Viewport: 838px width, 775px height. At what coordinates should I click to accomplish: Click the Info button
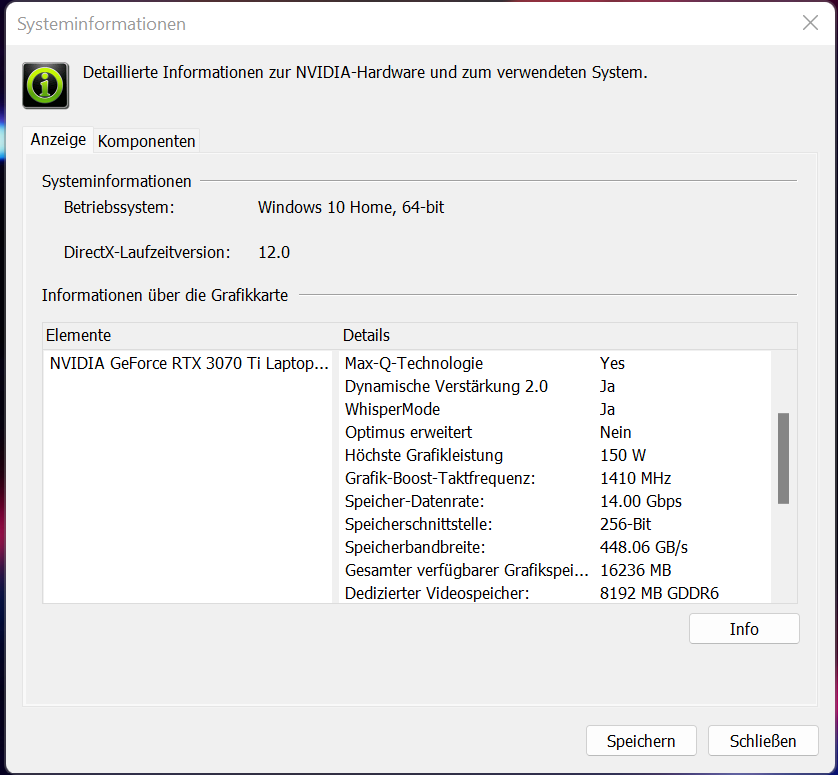[x=744, y=629]
